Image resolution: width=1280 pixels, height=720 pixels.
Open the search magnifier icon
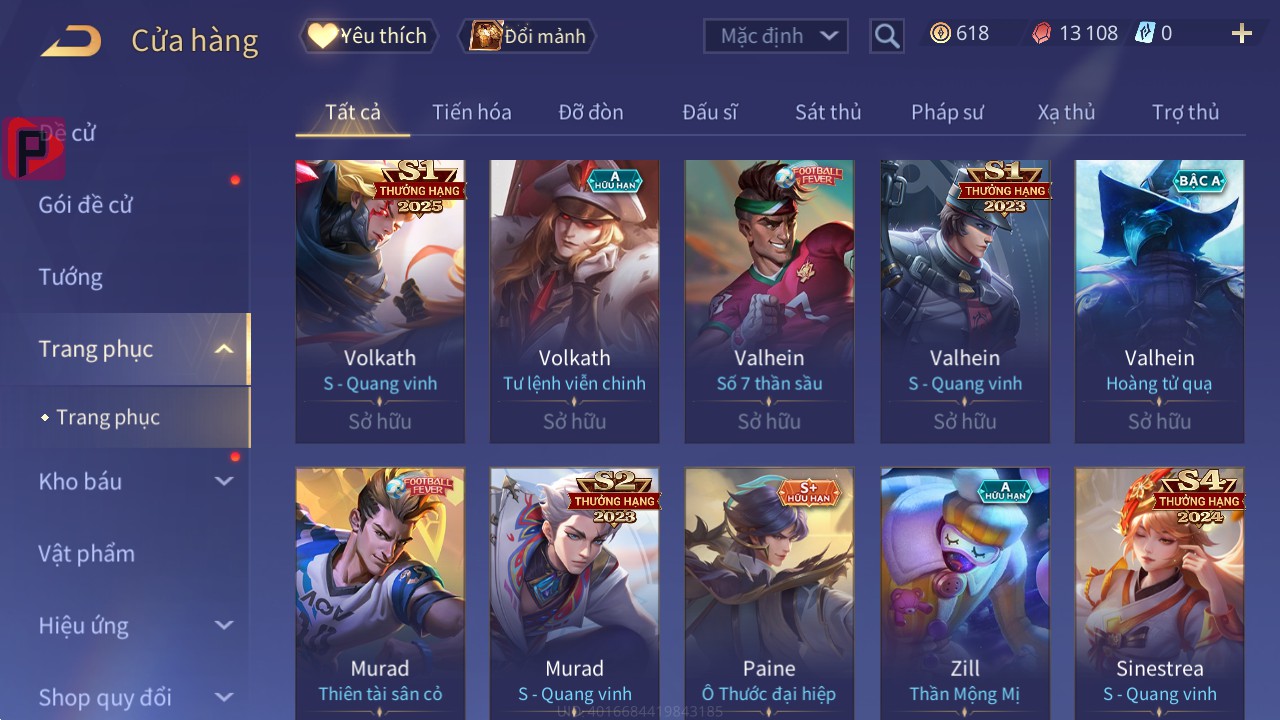pyautogui.click(x=887, y=36)
